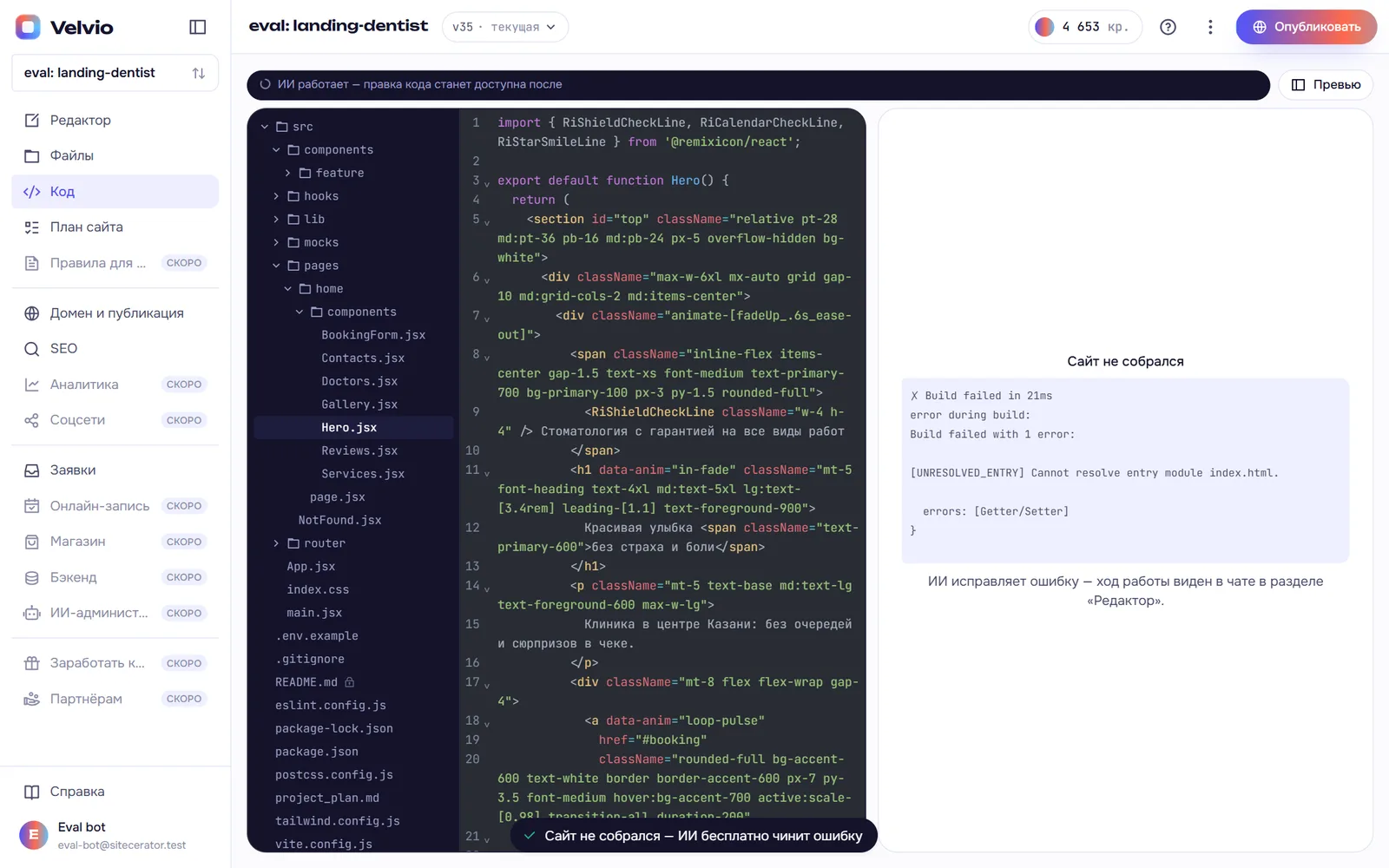Image resolution: width=1389 pixels, height=868 pixels.
Task: Select Код menu item
Action: click(x=115, y=191)
